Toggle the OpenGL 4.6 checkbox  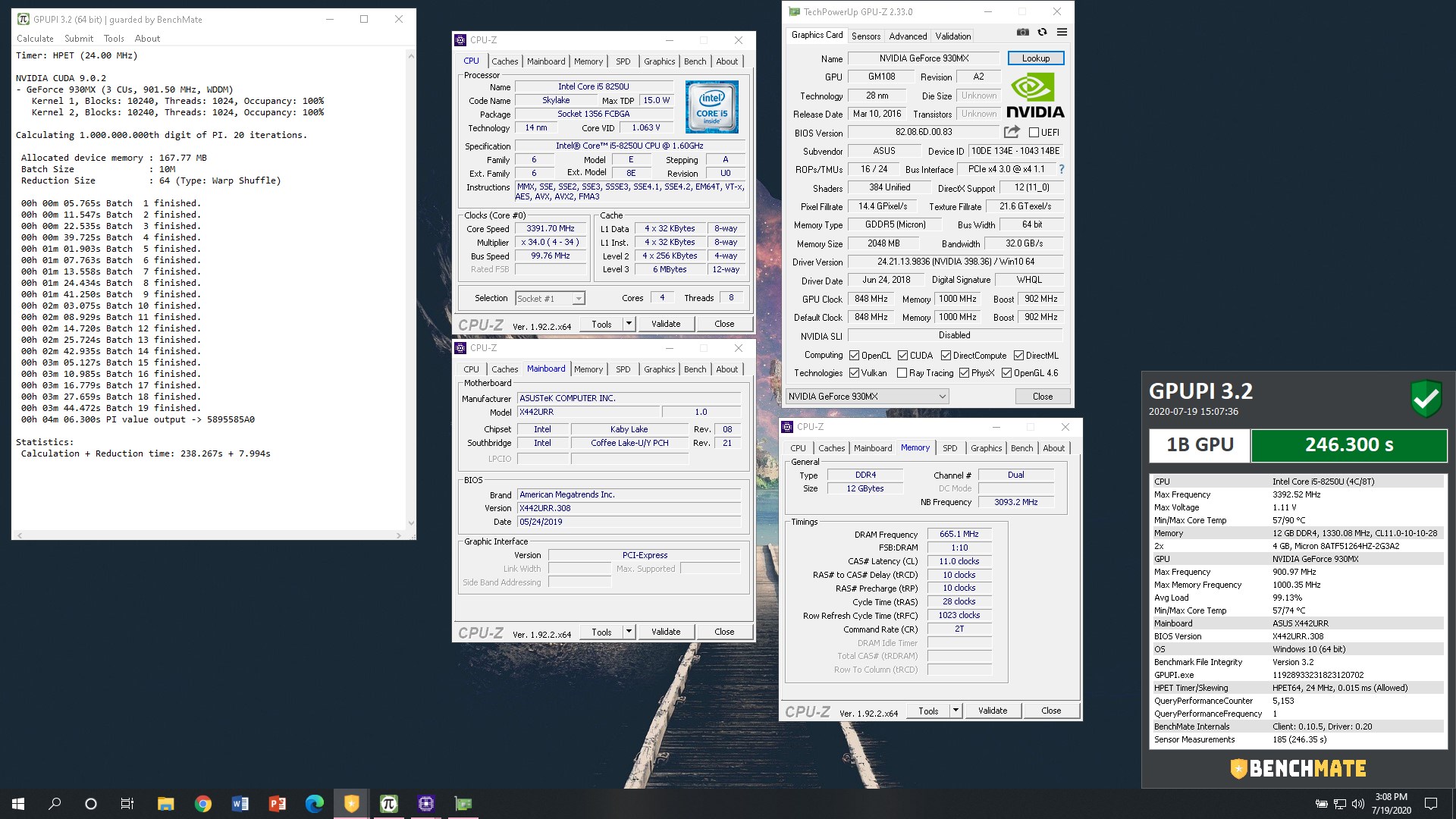click(x=1006, y=372)
